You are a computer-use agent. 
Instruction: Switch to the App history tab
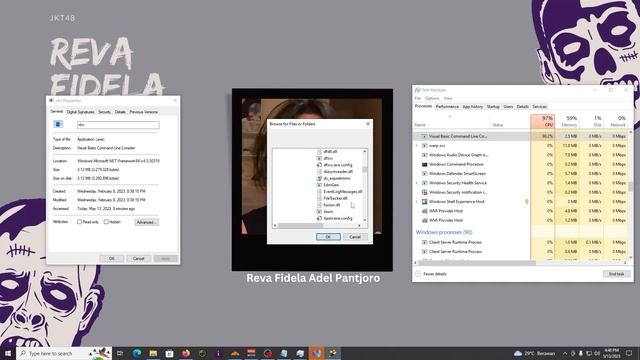(x=473, y=107)
